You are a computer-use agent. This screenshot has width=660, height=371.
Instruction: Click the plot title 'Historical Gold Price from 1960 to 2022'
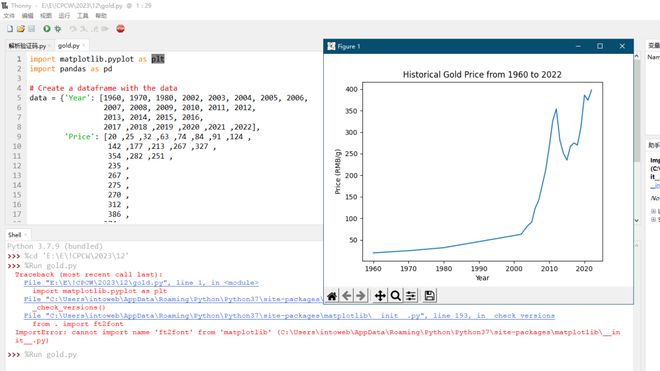[482, 75]
